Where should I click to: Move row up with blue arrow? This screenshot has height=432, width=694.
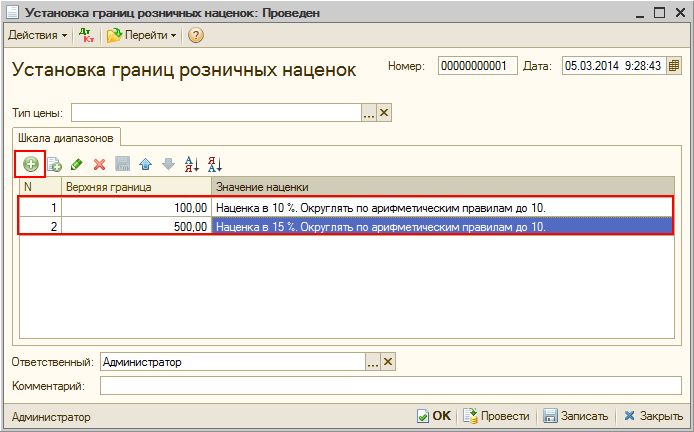click(145, 164)
